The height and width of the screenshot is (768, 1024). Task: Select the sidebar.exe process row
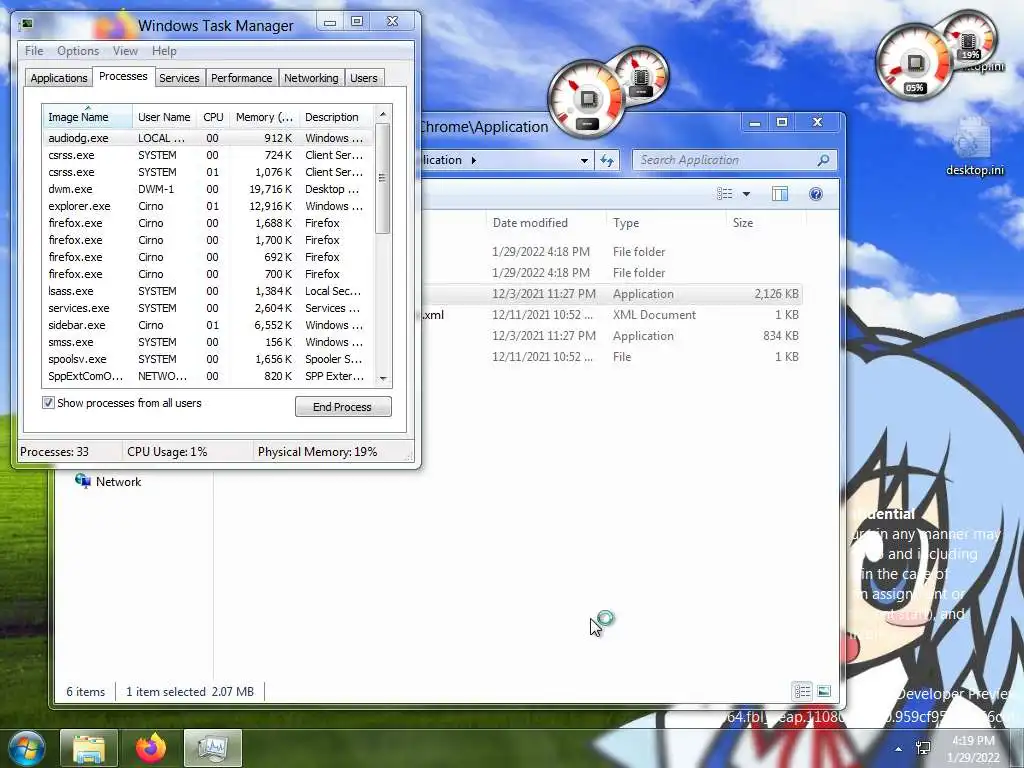pos(208,325)
